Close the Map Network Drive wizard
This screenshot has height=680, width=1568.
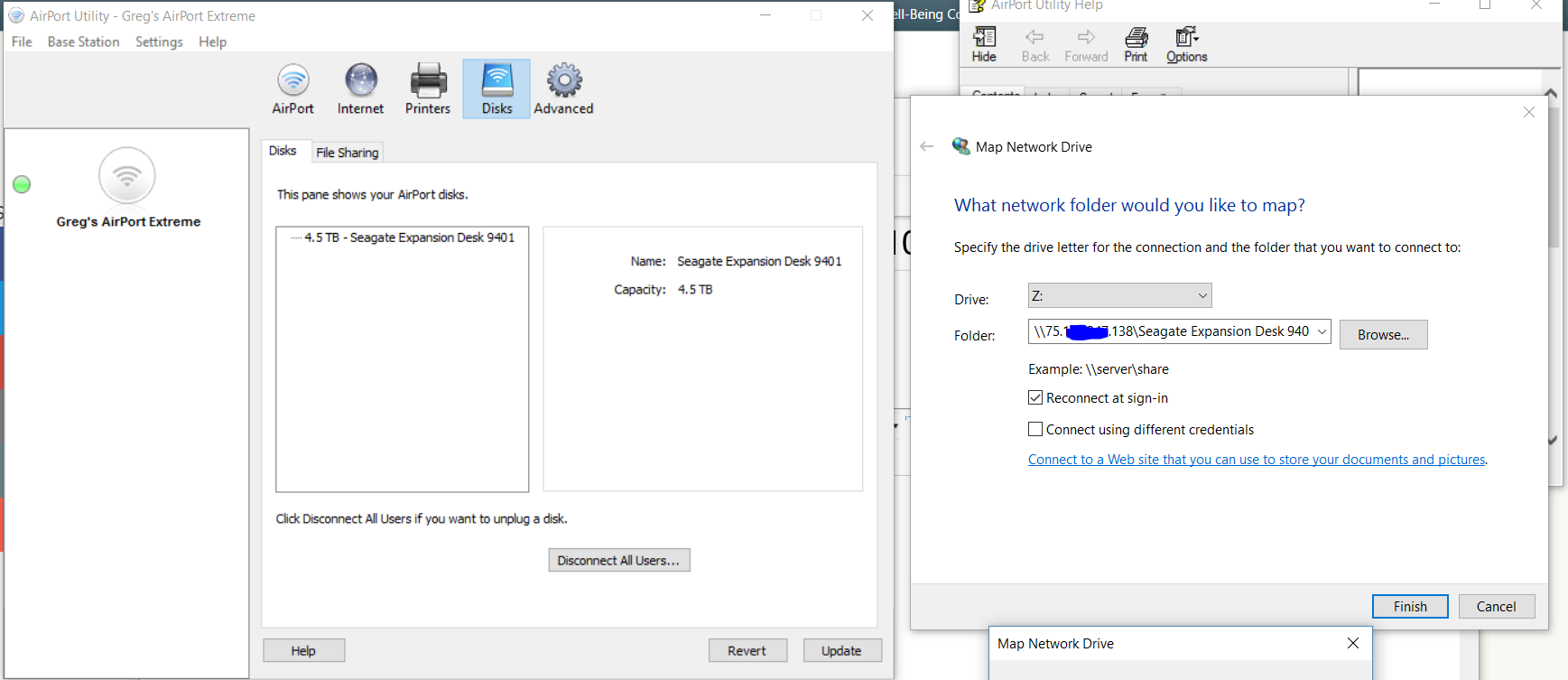[x=1528, y=112]
